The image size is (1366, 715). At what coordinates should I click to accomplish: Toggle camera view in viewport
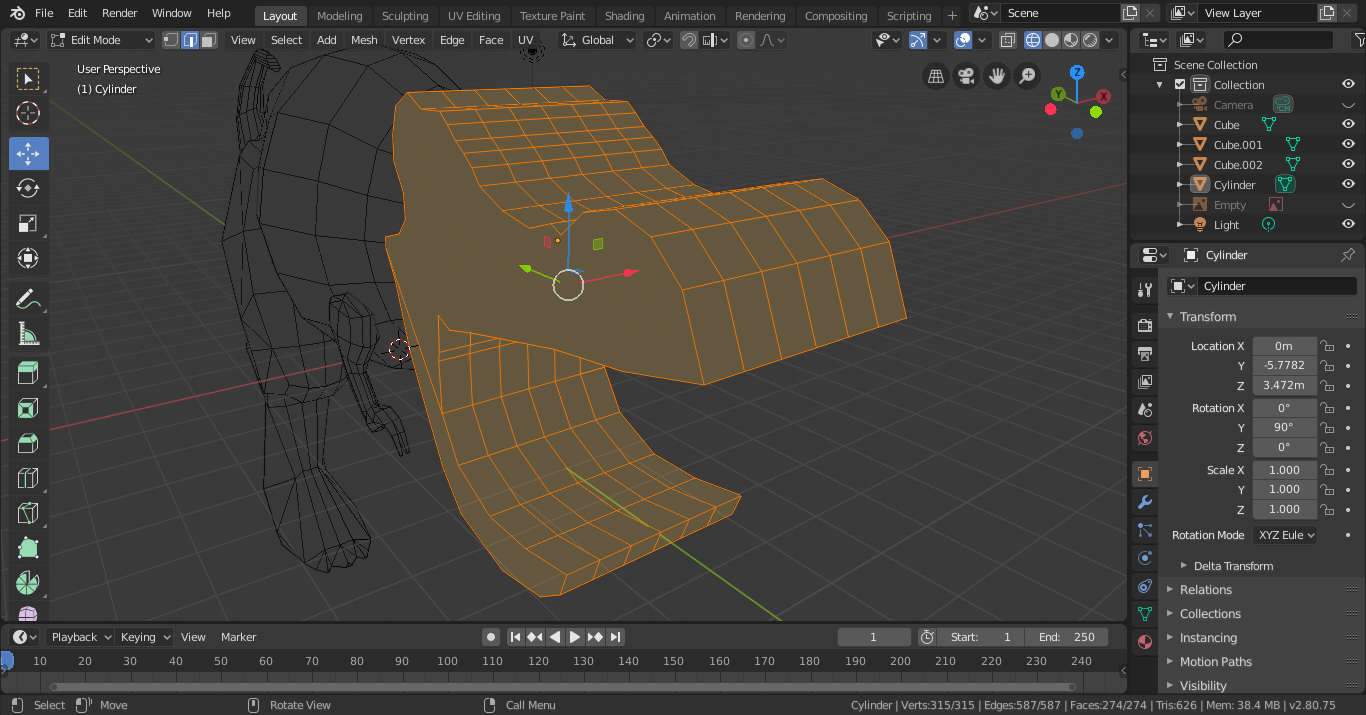click(966, 76)
